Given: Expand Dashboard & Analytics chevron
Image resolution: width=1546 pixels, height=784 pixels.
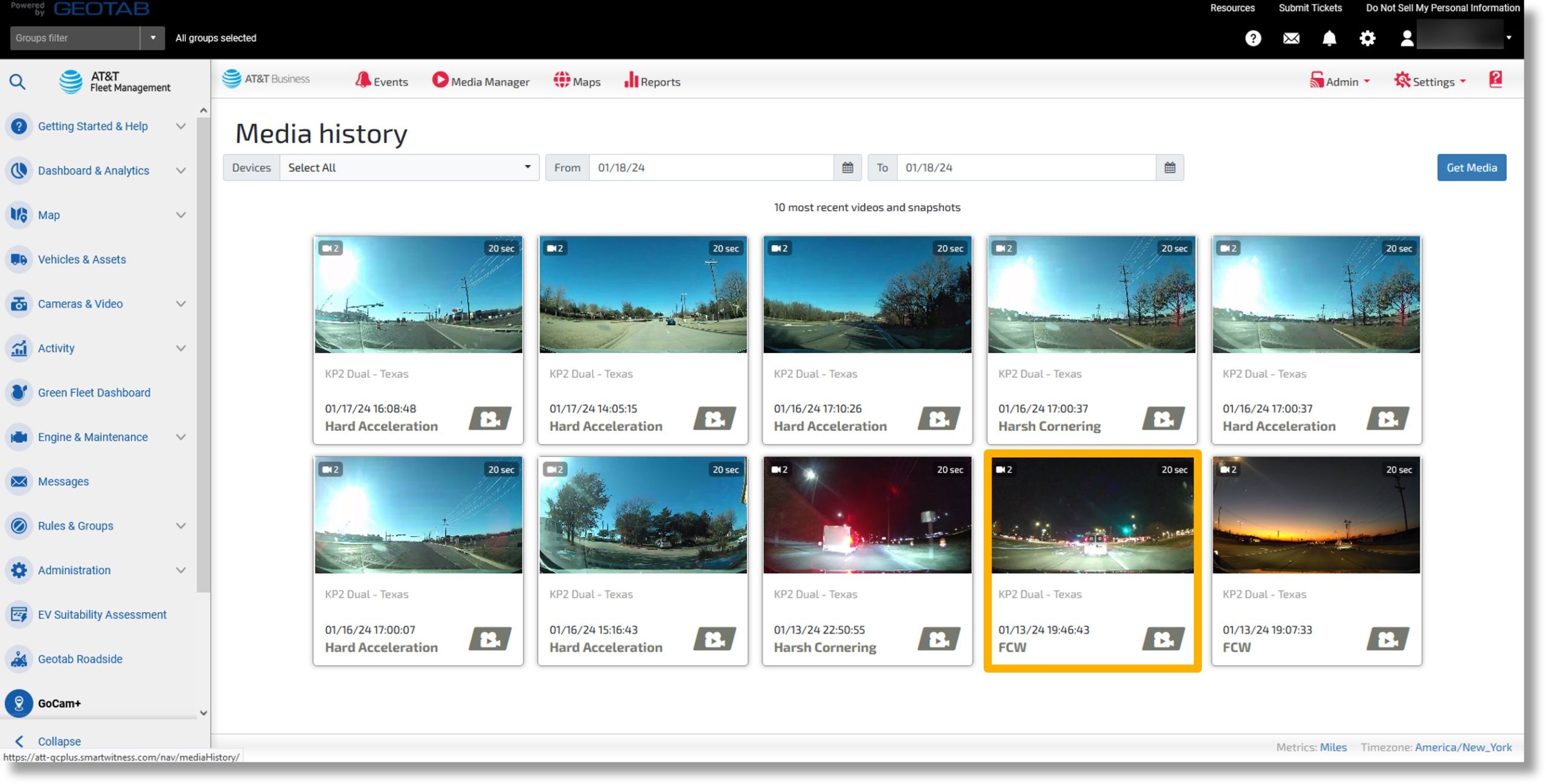Looking at the screenshot, I should [x=181, y=171].
